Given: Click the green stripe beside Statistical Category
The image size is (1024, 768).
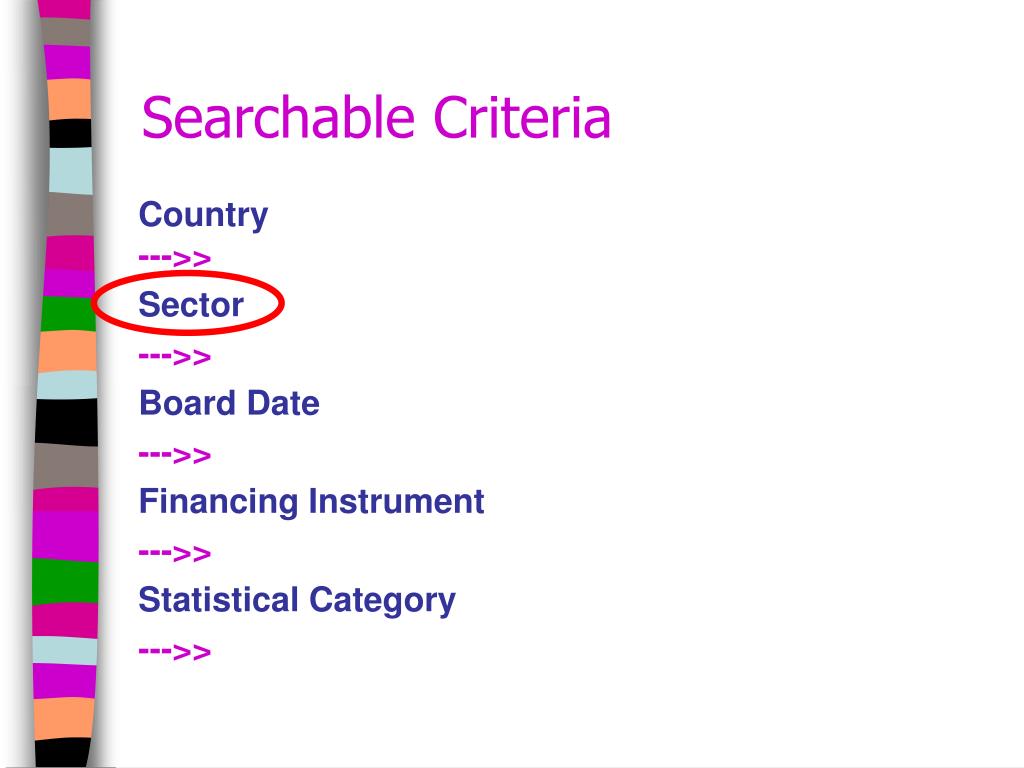Looking at the screenshot, I should tap(65, 581).
